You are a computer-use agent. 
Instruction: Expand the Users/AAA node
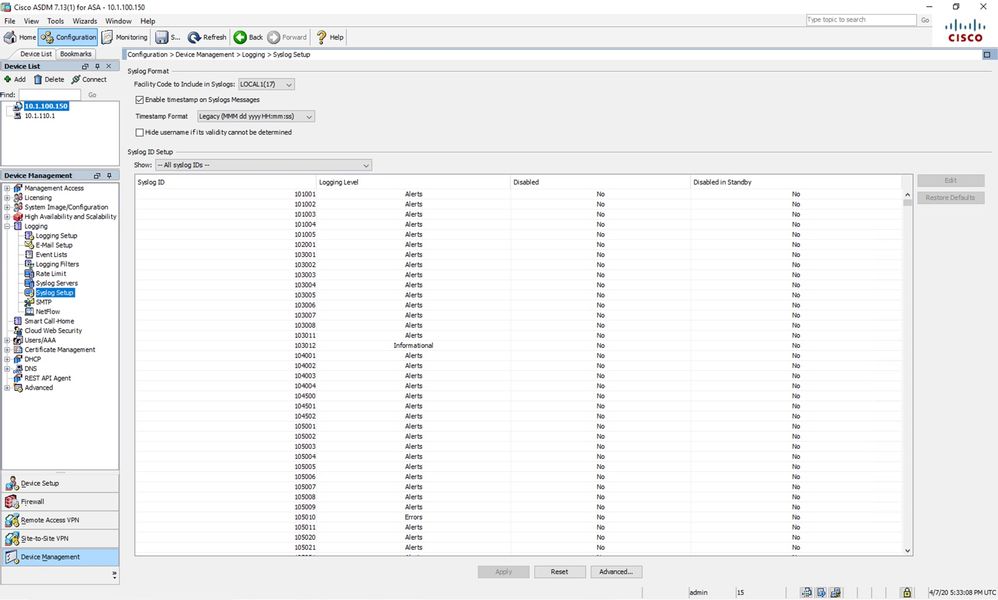(7, 340)
